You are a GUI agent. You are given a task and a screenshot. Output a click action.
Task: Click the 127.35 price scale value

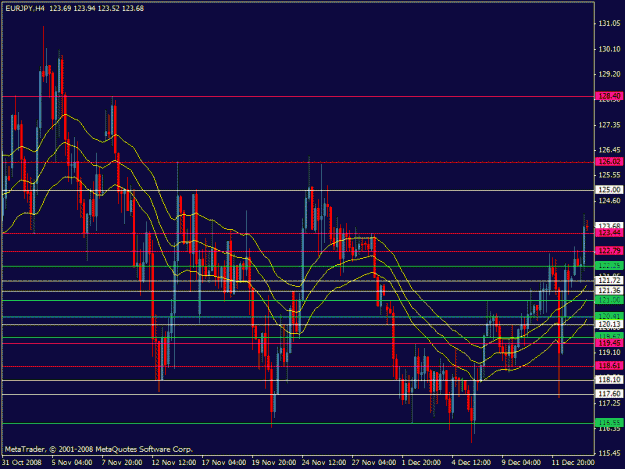pyautogui.click(x=609, y=125)
